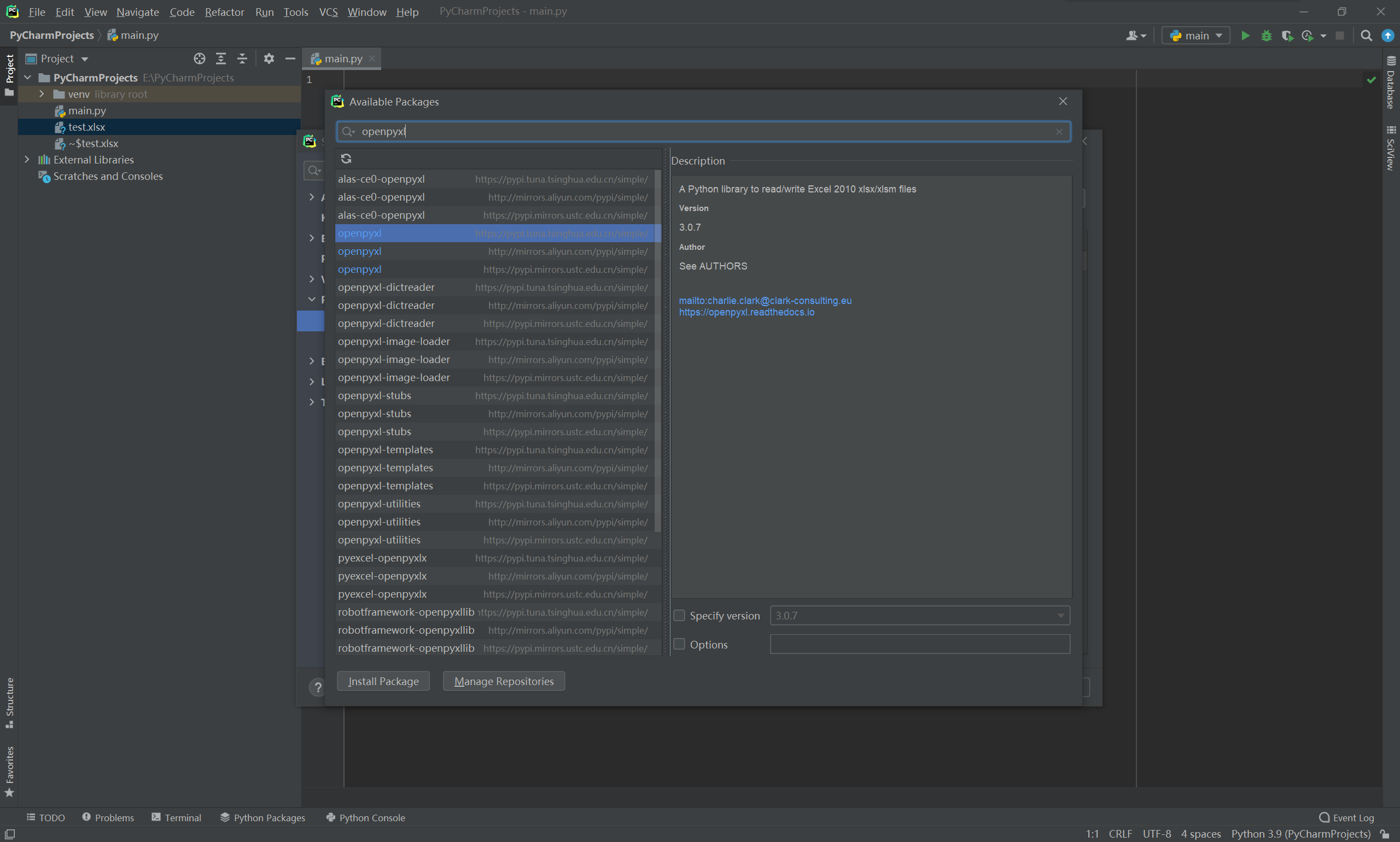Open the main run configuration dropdown
Viewport: 1400px width, 842px height.
tap(1195, 36)
